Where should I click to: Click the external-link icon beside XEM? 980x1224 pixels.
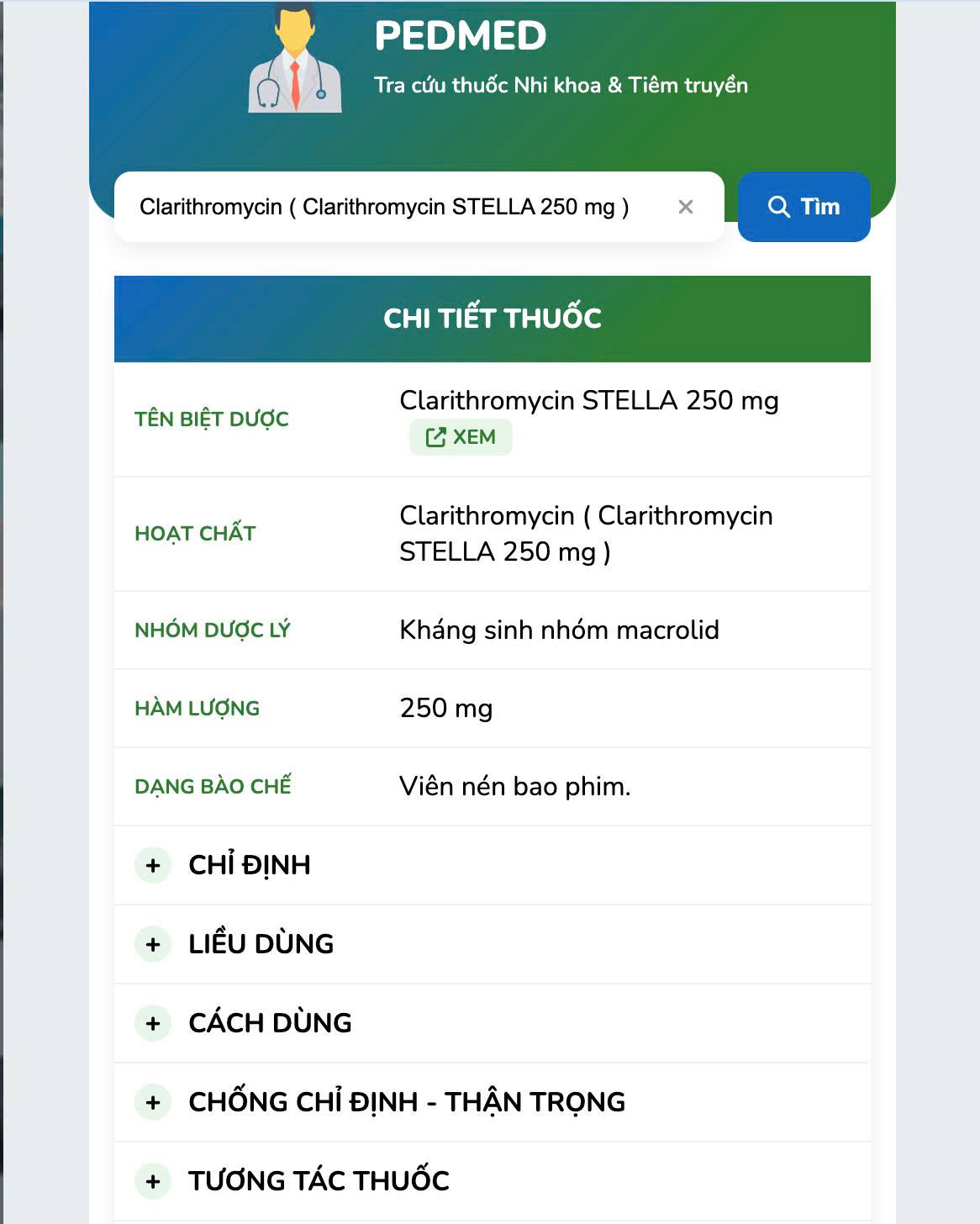pyautogui.click(x=435, y=437)
